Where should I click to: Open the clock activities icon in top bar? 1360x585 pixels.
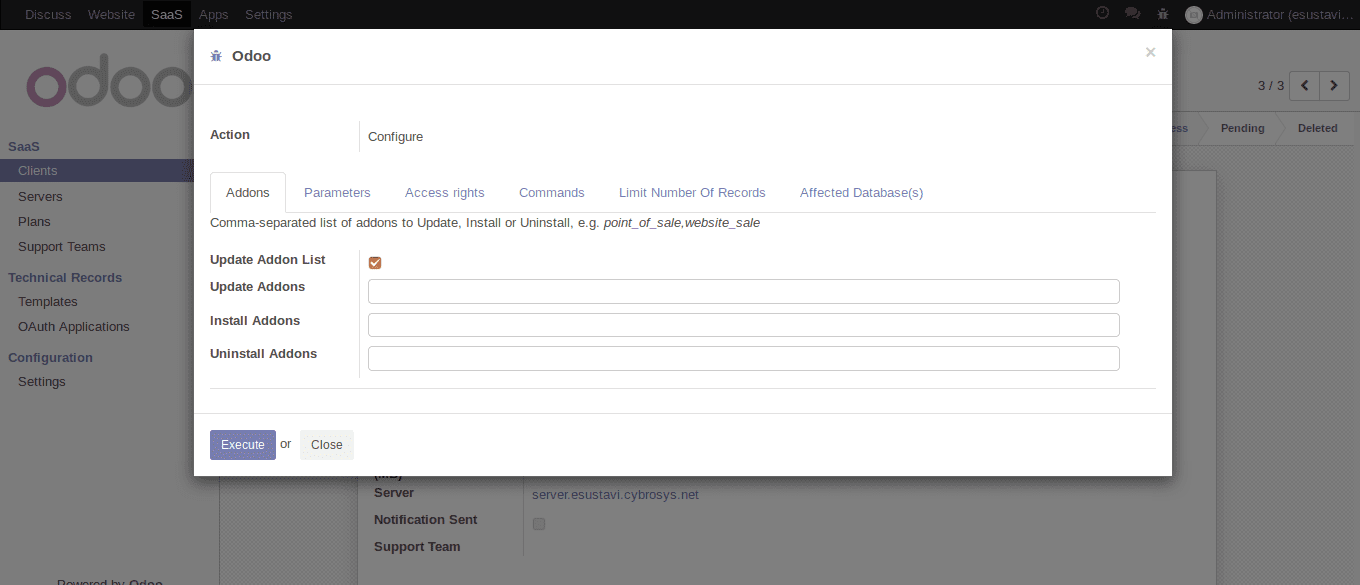pos(1103,14)
